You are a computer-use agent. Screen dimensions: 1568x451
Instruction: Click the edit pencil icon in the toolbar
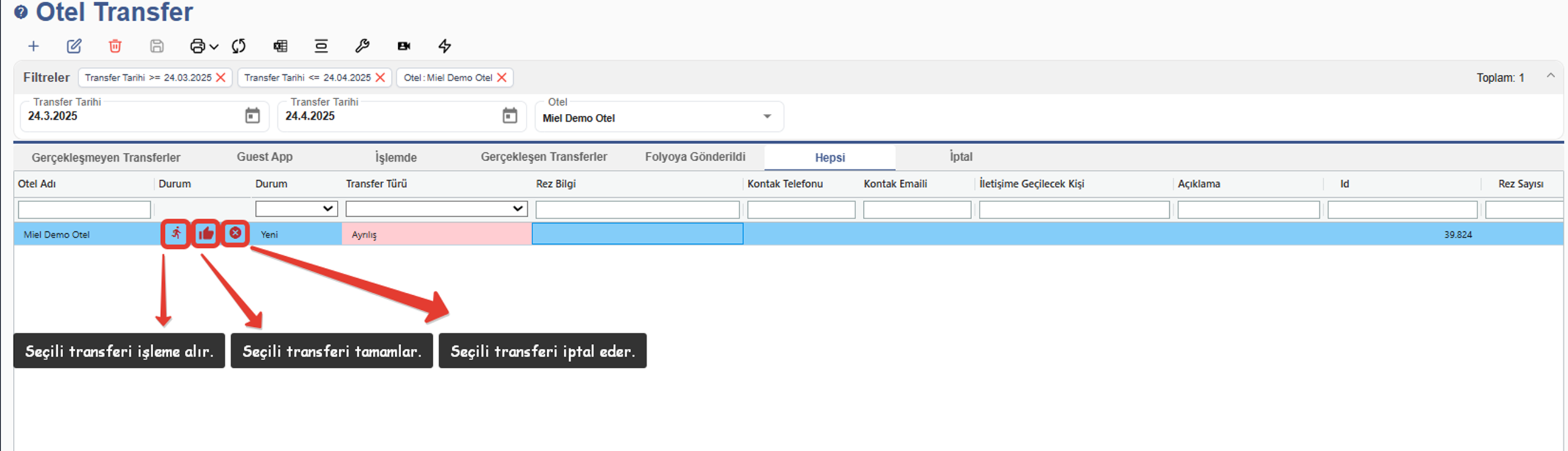click(x=74, y=46)
